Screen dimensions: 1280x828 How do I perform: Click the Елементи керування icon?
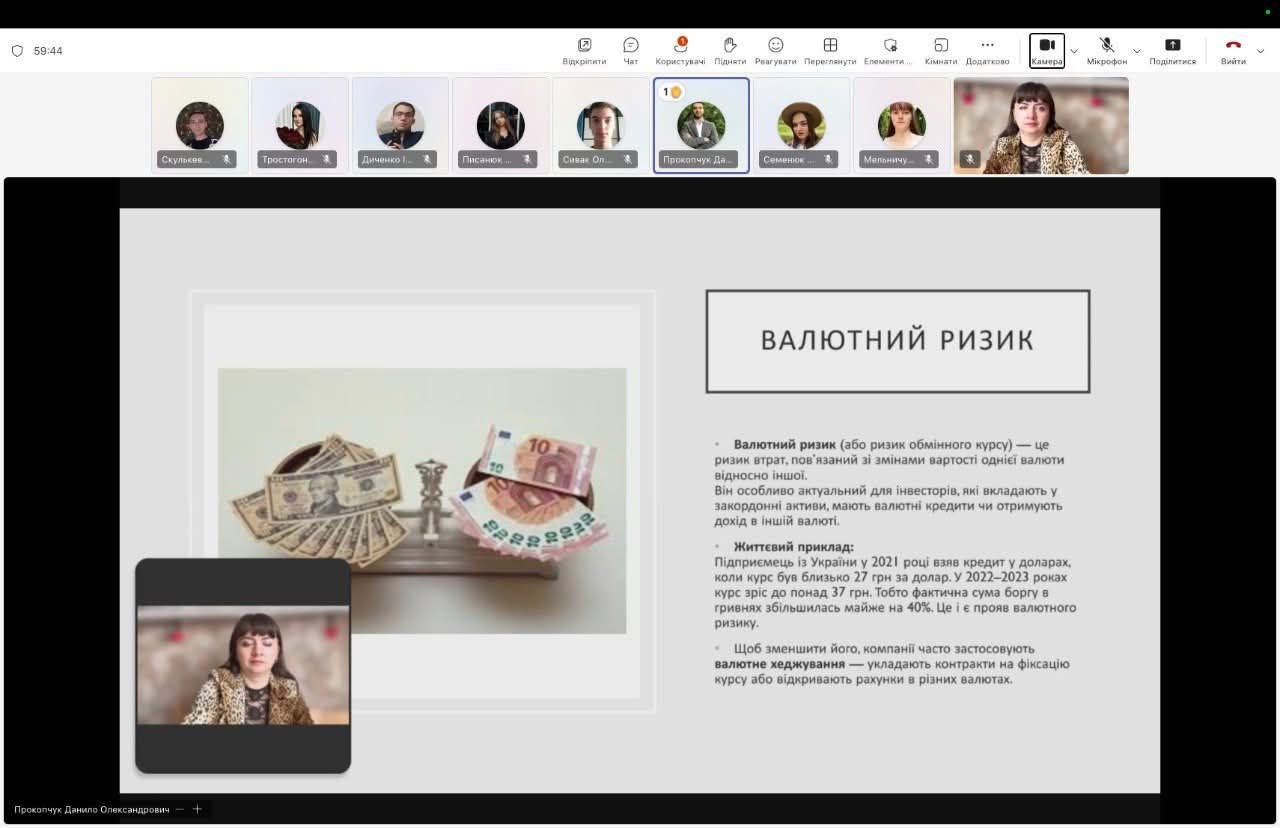click(x=889, y=46)
